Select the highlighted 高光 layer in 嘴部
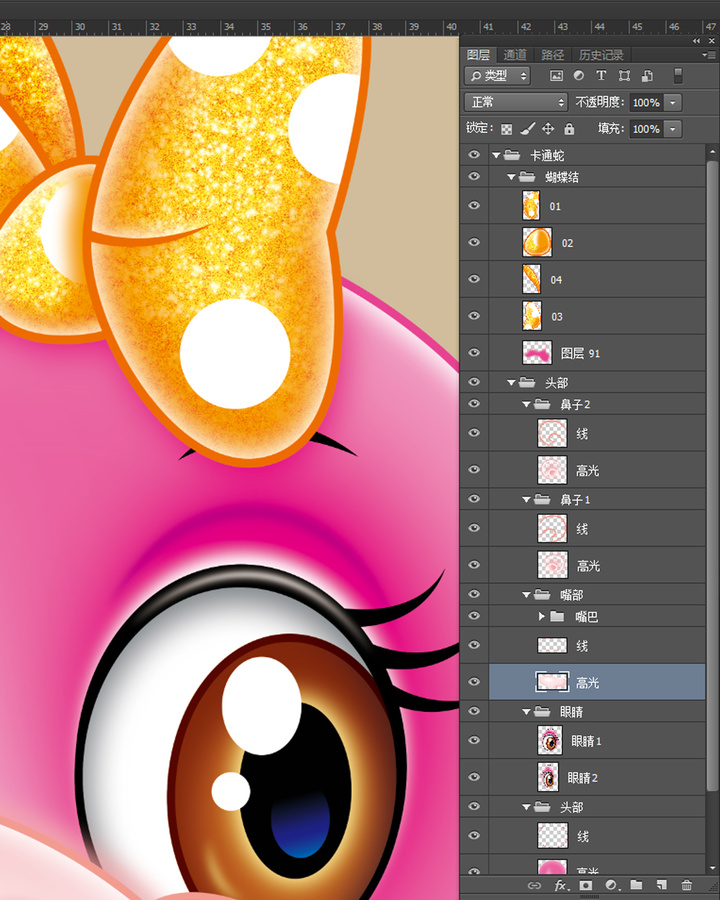 click(x=597, y=682)
